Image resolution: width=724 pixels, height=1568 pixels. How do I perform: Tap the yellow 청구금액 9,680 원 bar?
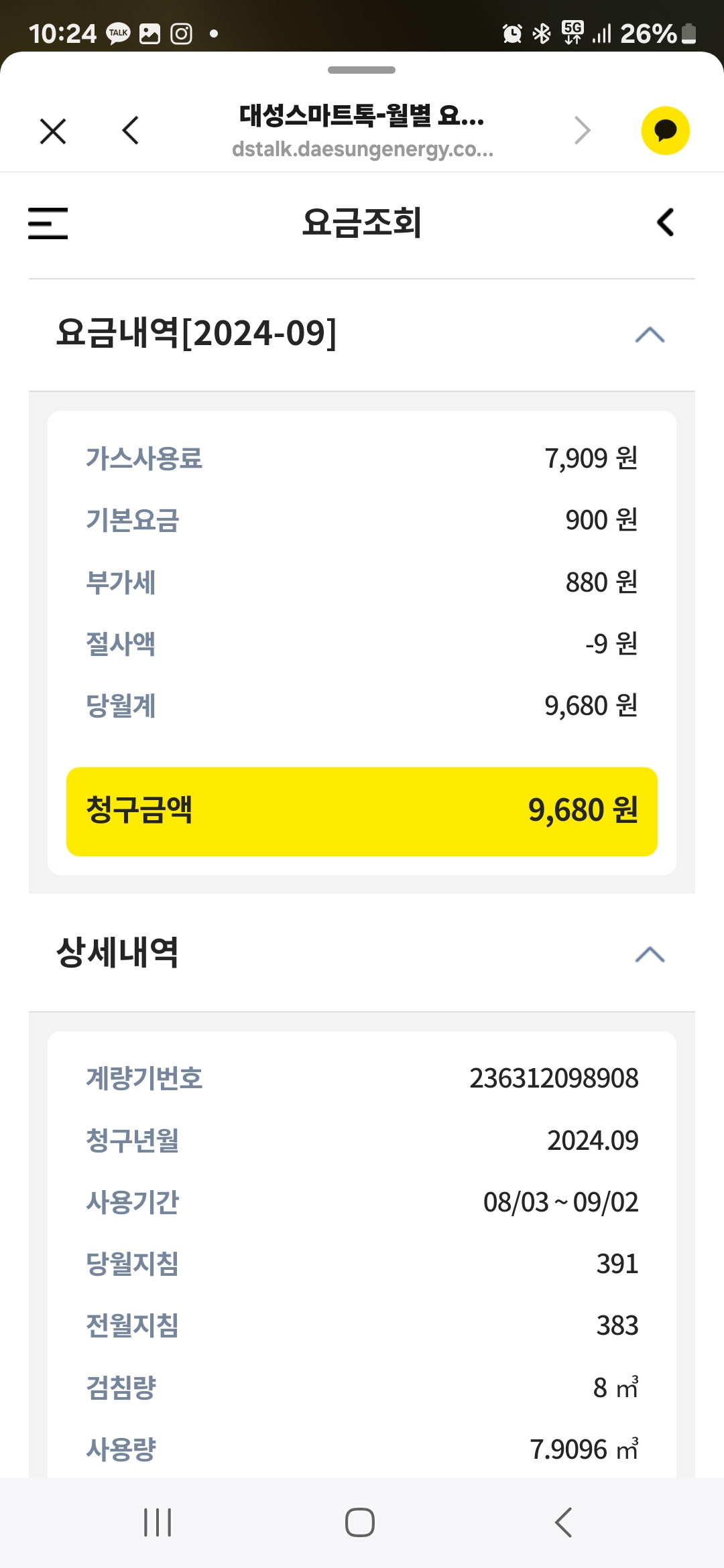362,811
